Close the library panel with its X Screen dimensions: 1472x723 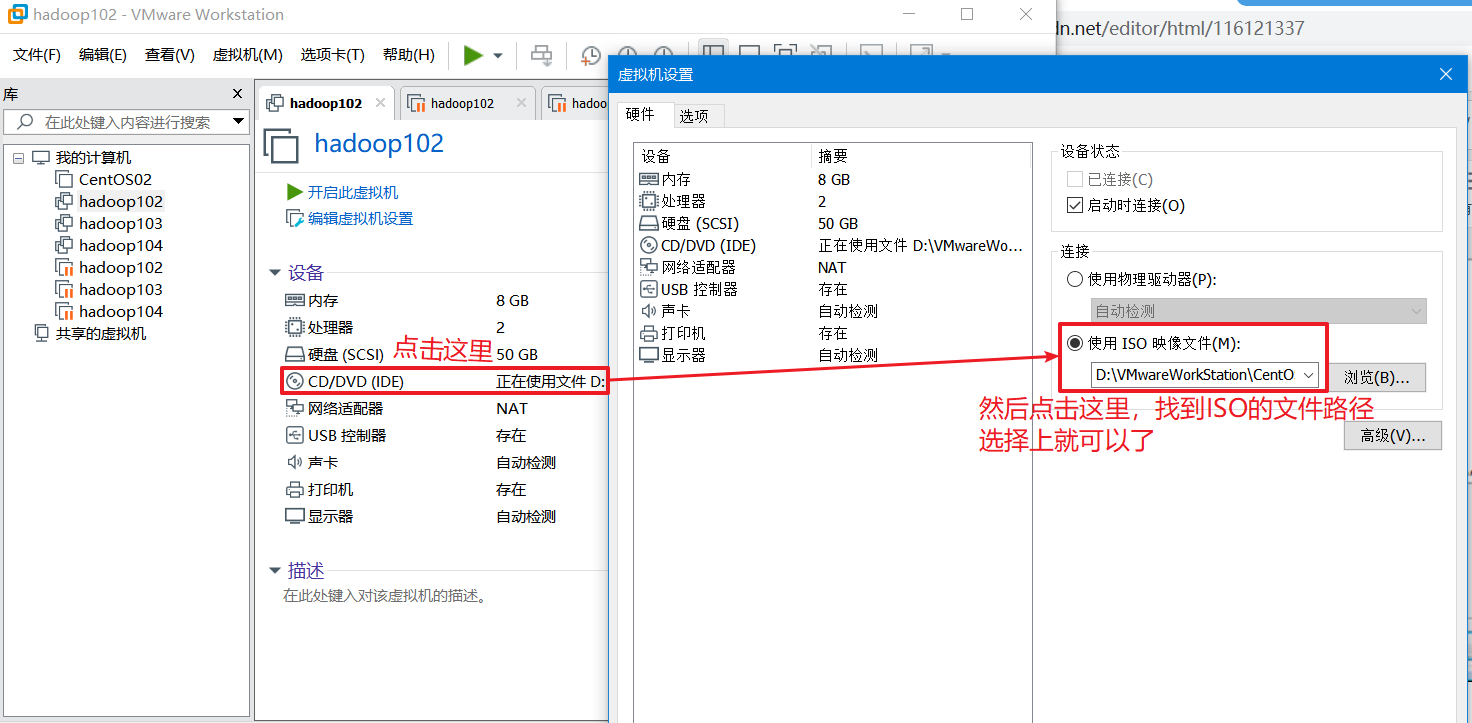[237, 94]
